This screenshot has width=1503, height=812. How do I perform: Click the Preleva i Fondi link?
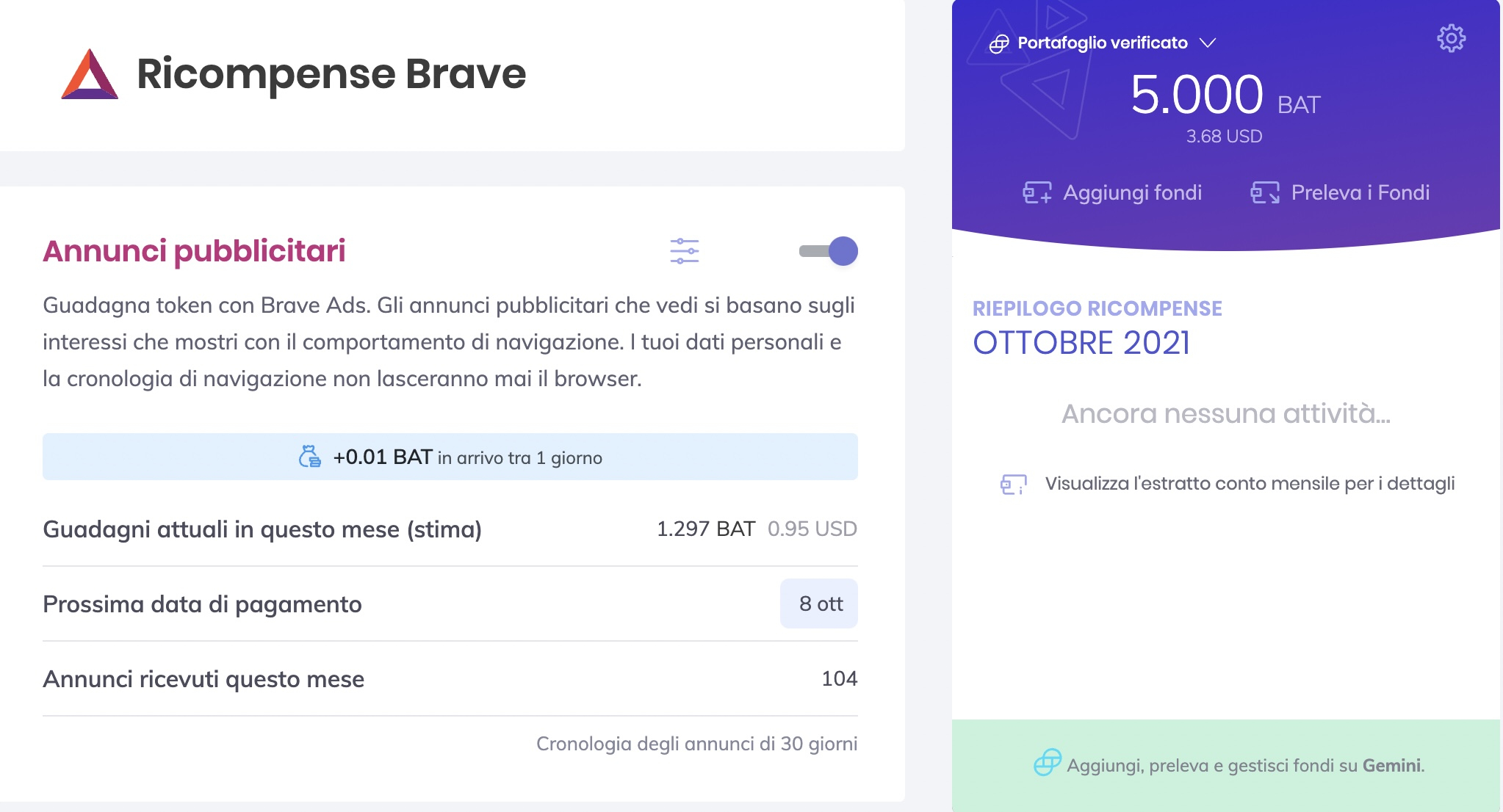[1359, 192]
